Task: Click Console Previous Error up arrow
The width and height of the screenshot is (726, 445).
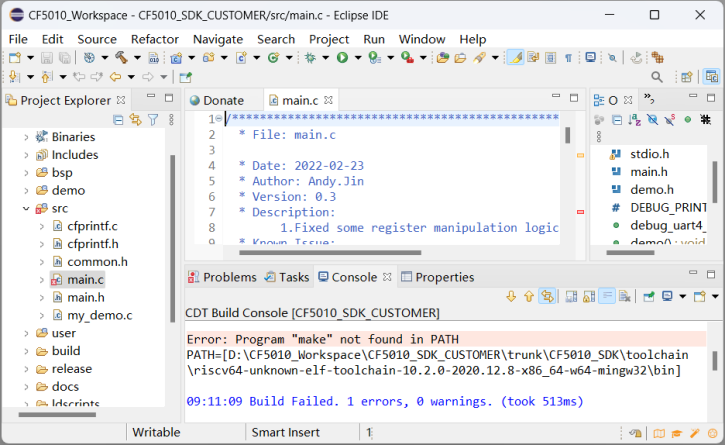Action: pyautogui.click(x=529, y=296)
